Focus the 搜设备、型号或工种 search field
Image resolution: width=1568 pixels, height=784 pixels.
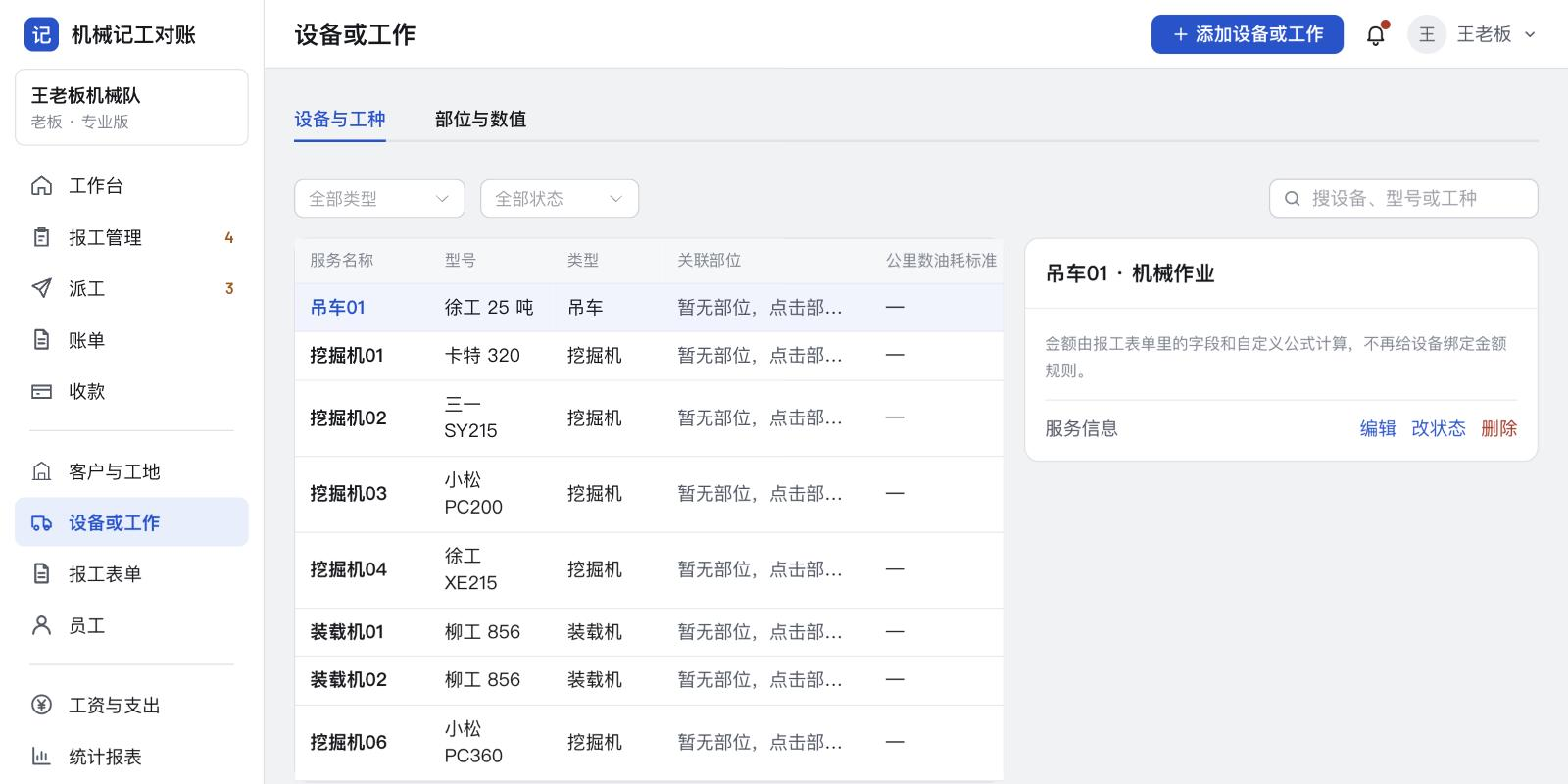click(x=1403, y=198)
